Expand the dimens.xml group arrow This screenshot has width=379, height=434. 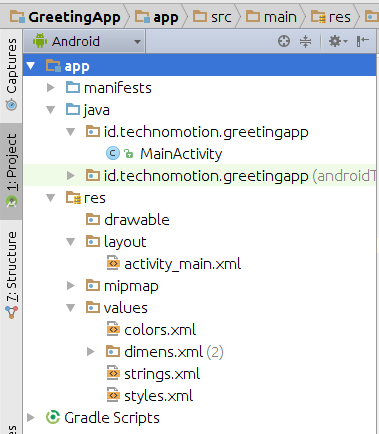point(91,352)
